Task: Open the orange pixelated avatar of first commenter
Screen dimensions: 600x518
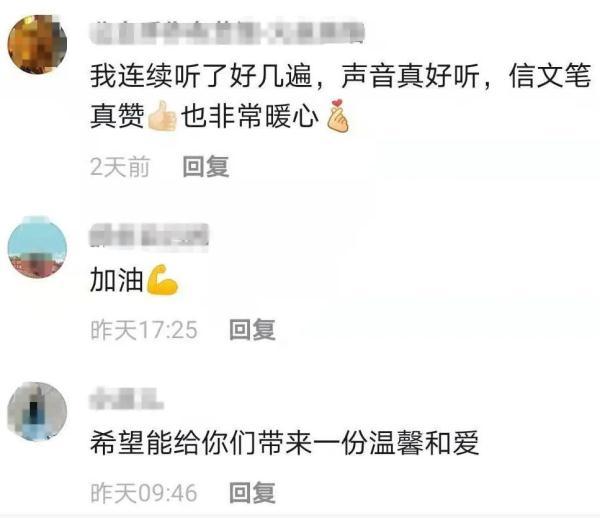Action: tap(37, 44)
